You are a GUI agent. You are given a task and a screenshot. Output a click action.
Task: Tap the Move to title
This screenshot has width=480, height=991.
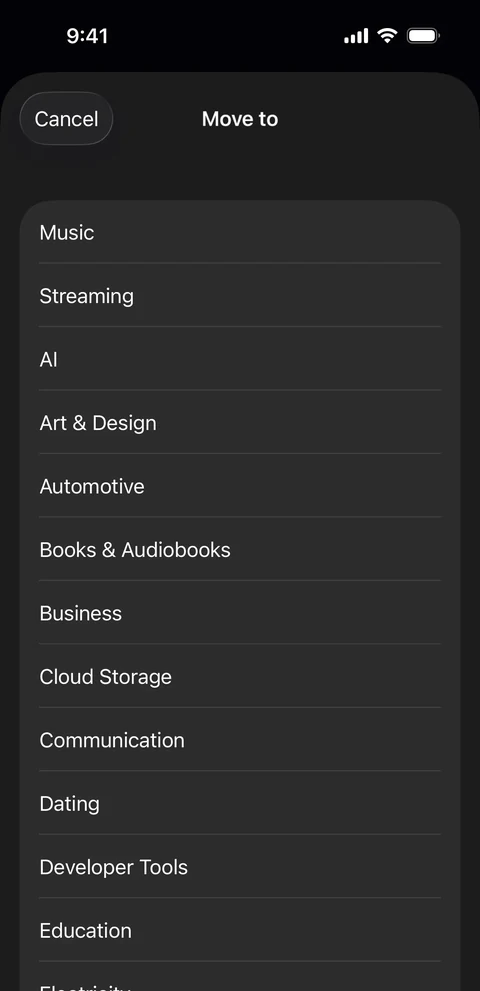point(240,119)
